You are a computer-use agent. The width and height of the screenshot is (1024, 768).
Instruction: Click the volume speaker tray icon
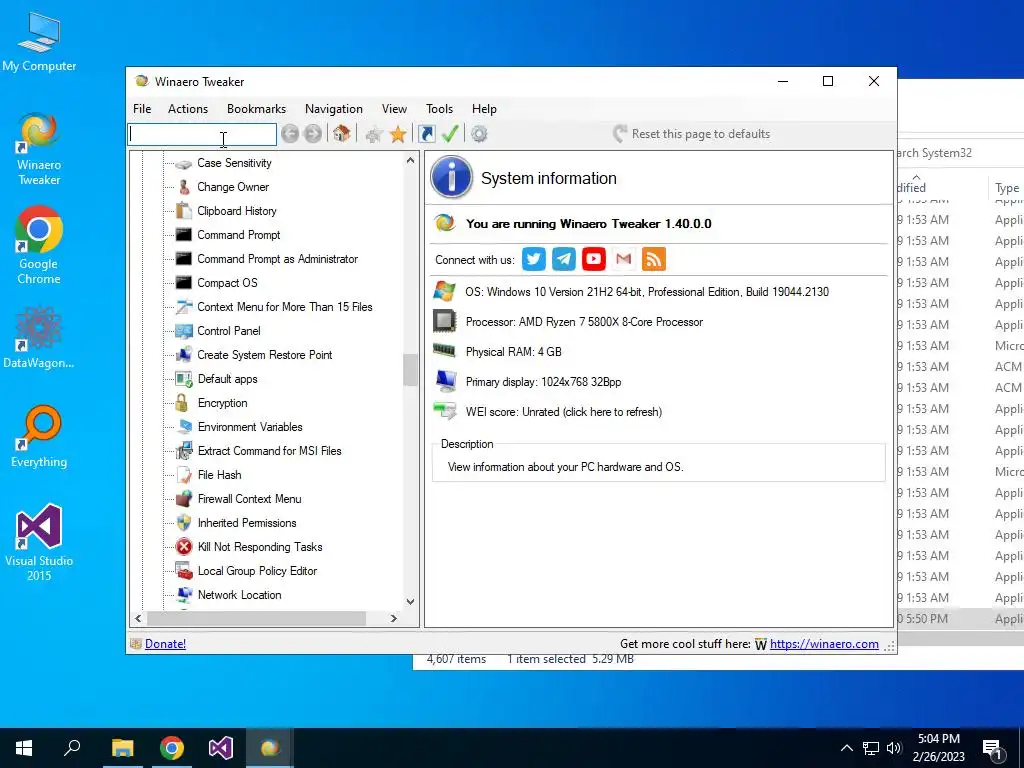click(894, 748)
